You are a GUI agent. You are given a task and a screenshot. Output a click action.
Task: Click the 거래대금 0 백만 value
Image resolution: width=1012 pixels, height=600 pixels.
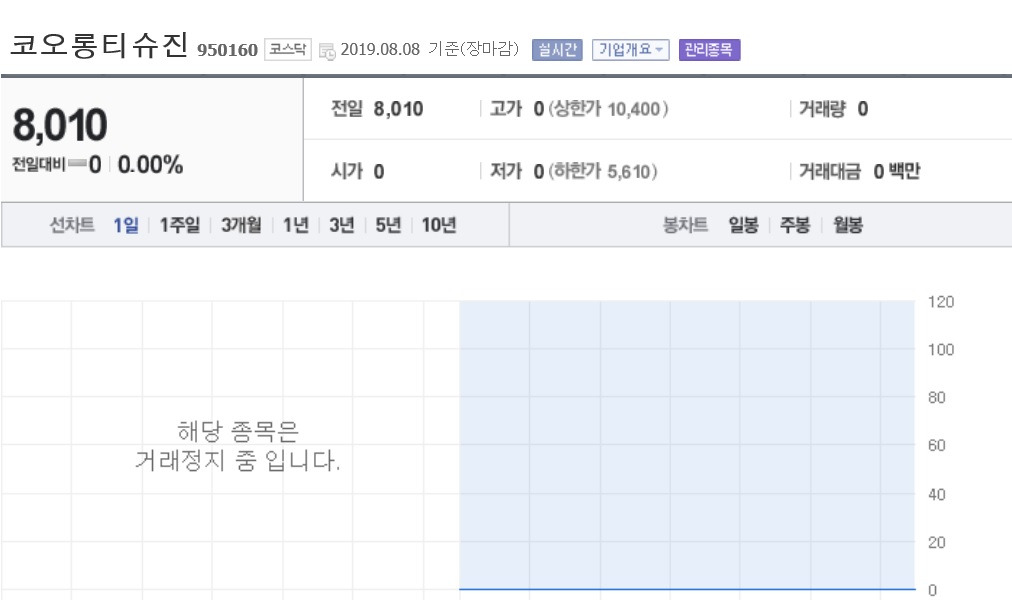pos(896,172)
